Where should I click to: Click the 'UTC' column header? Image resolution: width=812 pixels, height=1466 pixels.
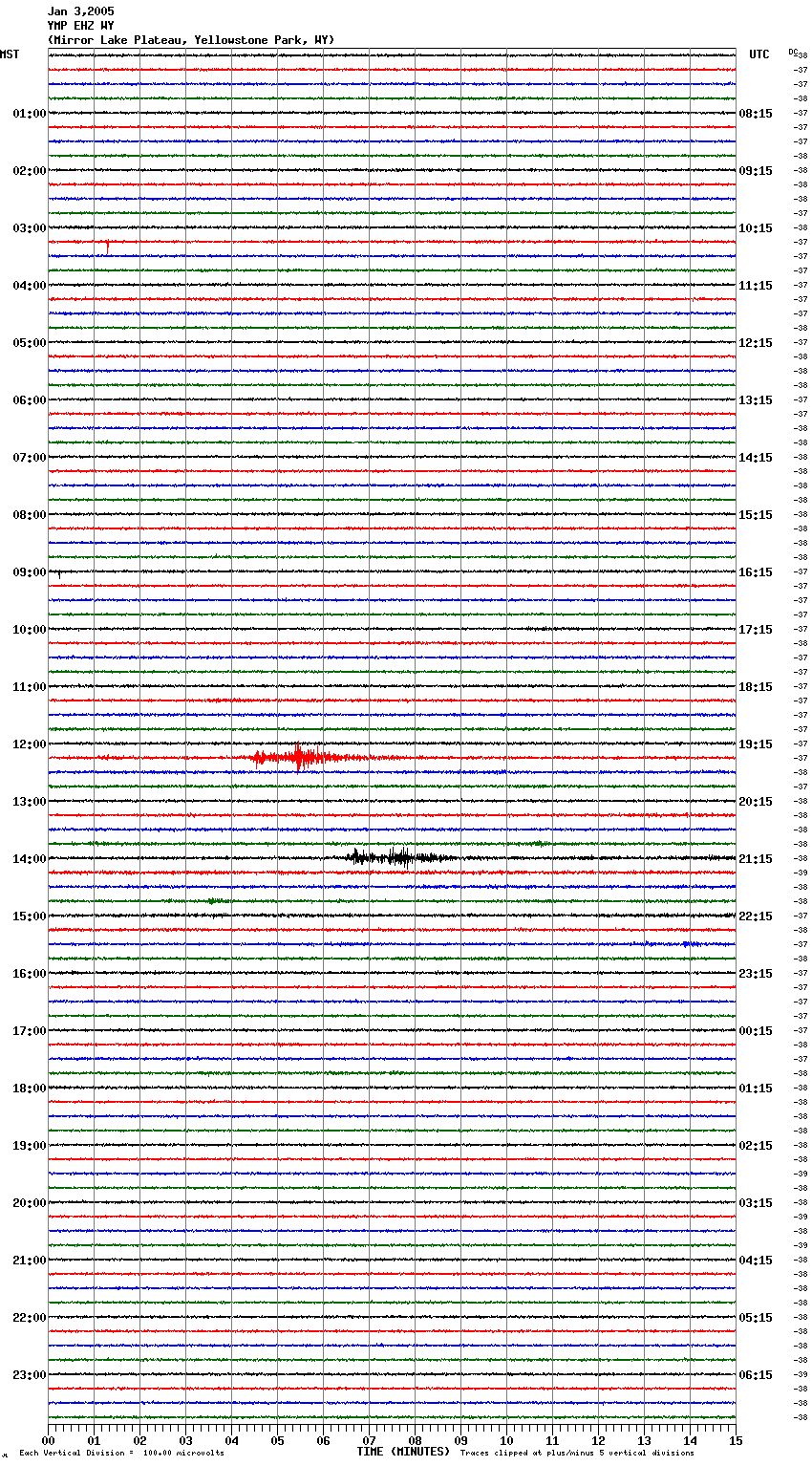(x=759, y=54)
